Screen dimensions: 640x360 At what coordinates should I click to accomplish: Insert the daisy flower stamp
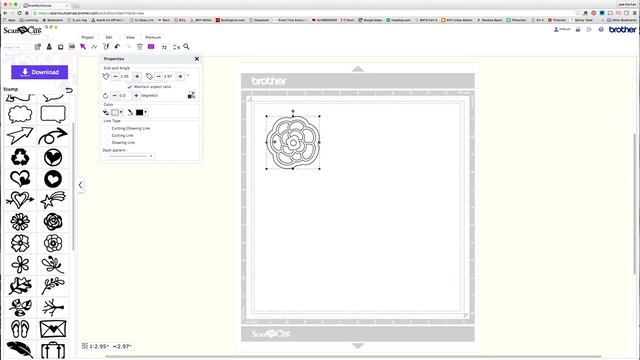pyautogui.click(x=20, y=222)
